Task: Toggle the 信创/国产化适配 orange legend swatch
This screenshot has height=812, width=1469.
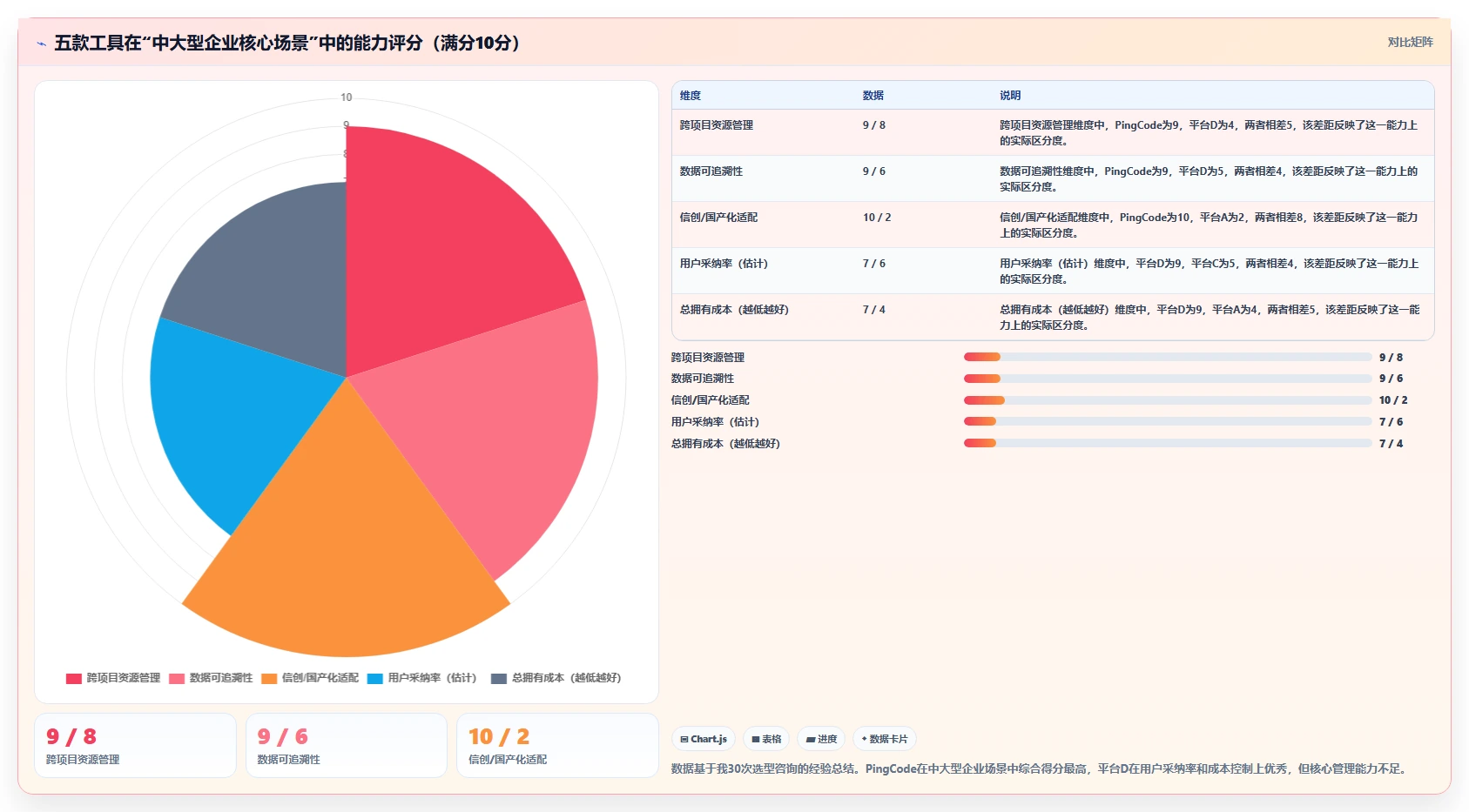Action: [269, 678]
